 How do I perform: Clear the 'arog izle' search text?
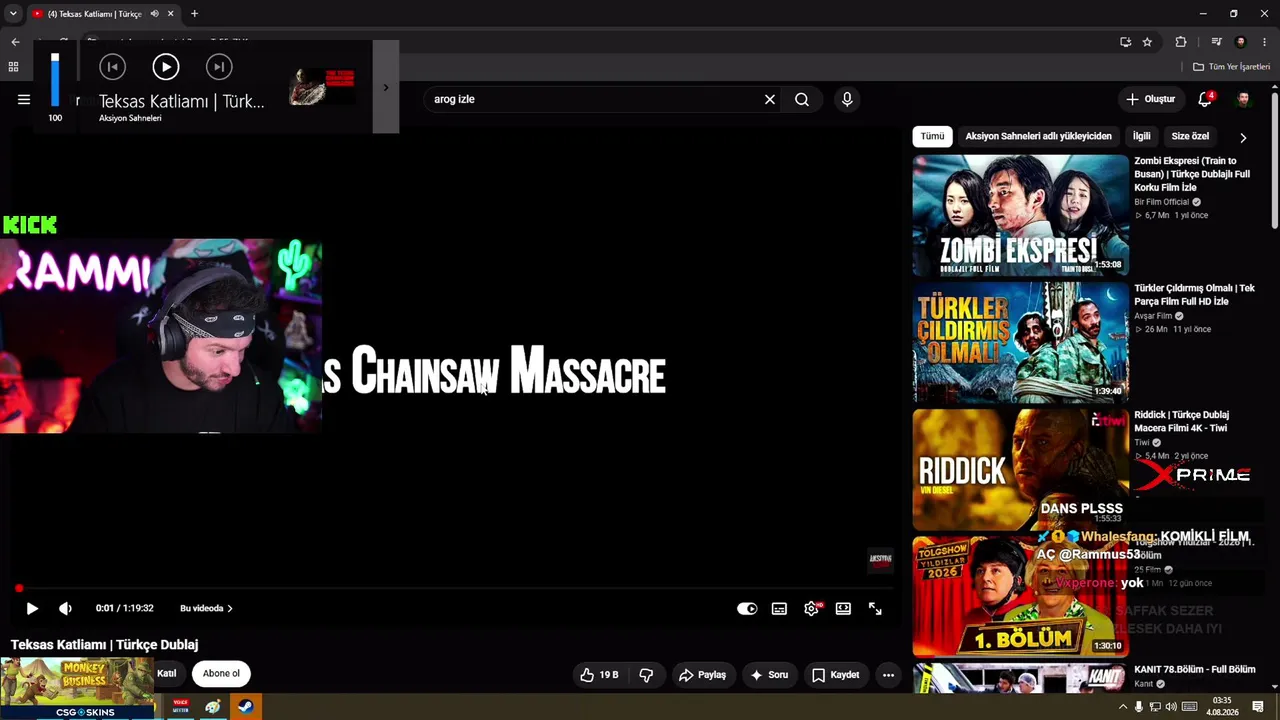tap(770, 99)
